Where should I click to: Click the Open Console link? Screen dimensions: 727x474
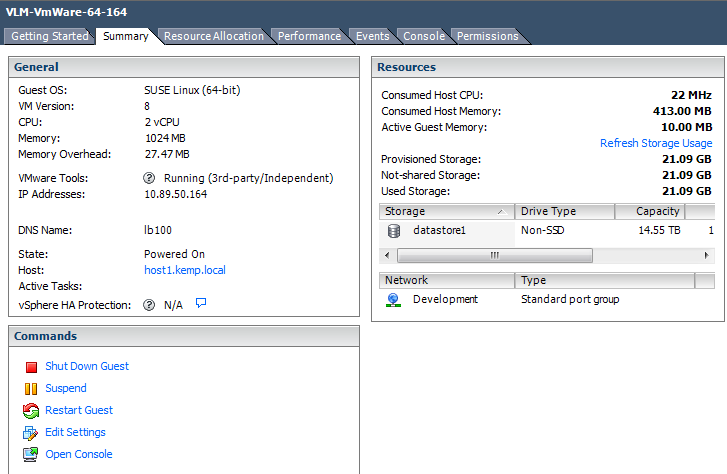click(79, 454)
